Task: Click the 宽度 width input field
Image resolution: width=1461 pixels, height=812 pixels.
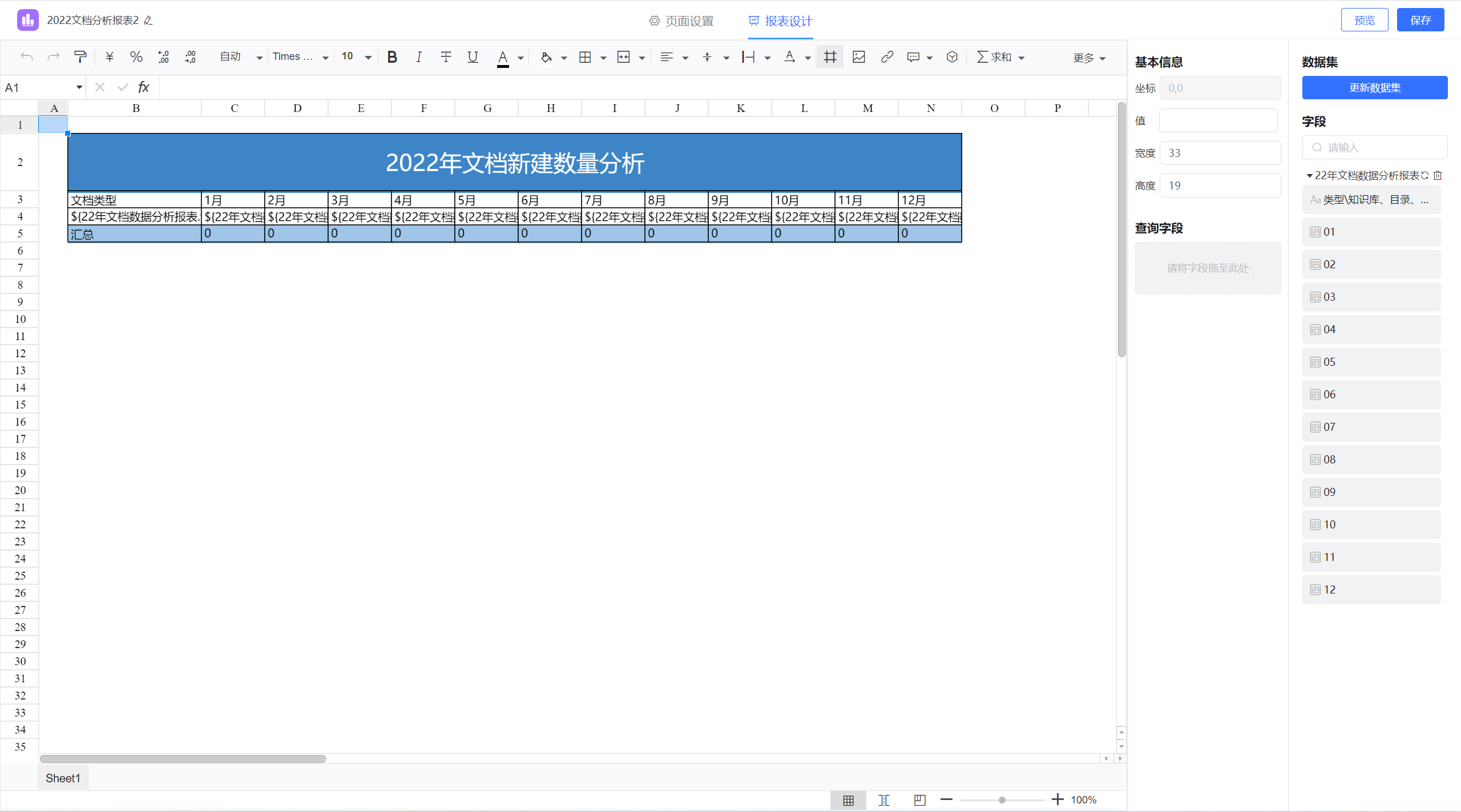Action: 1220,153
